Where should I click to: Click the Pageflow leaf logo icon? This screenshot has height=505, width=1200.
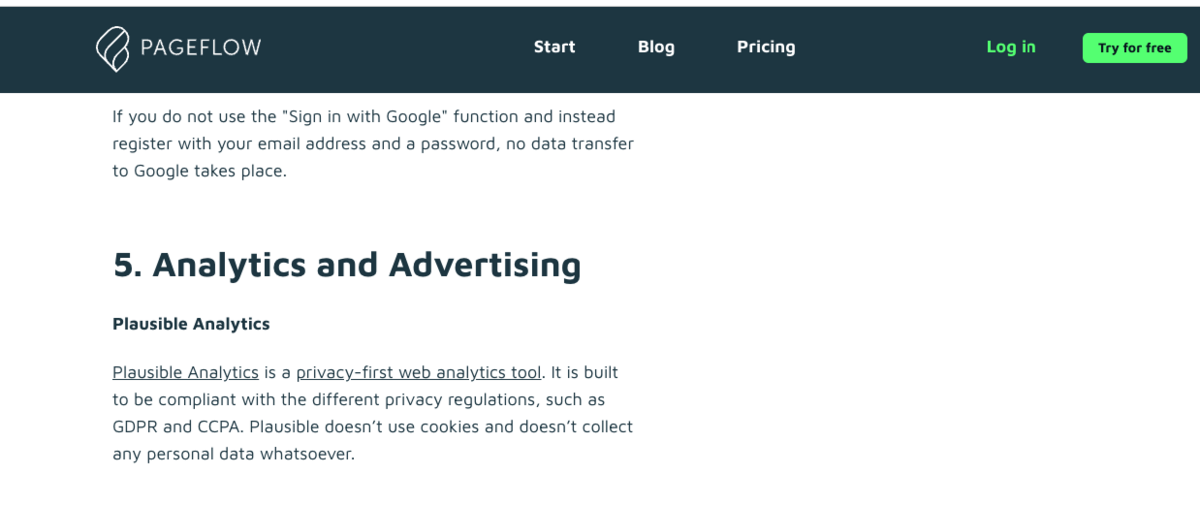[112, 48]
